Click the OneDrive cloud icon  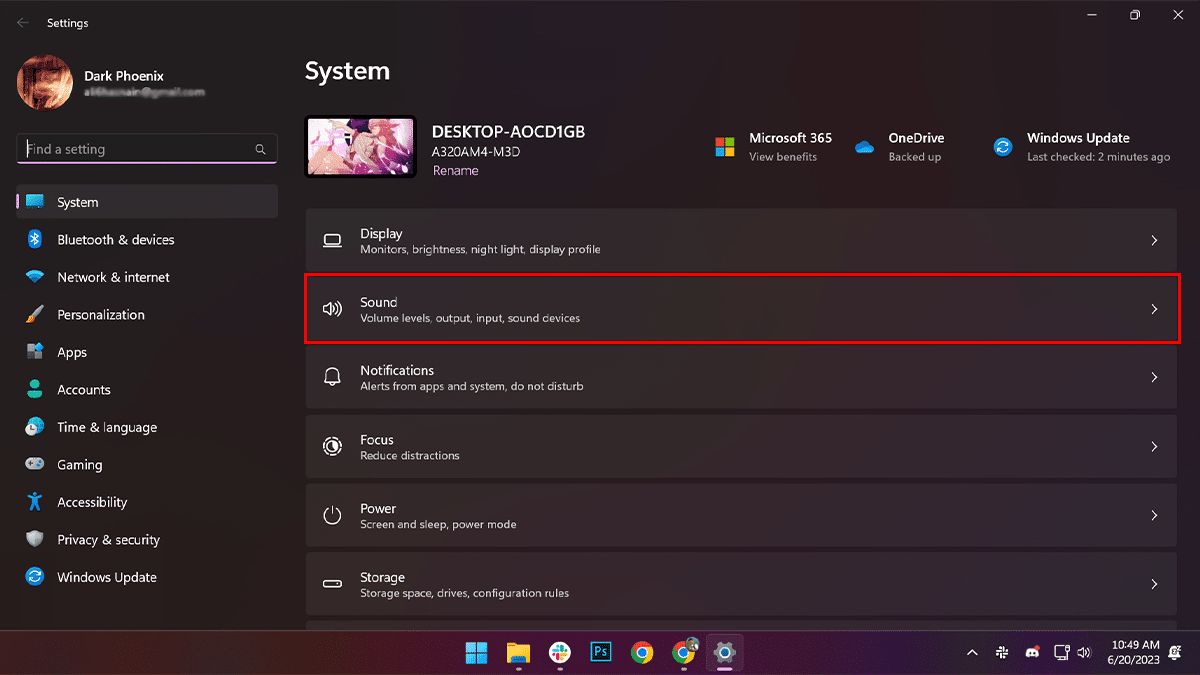pyautogui.click(x=863, y=146)
